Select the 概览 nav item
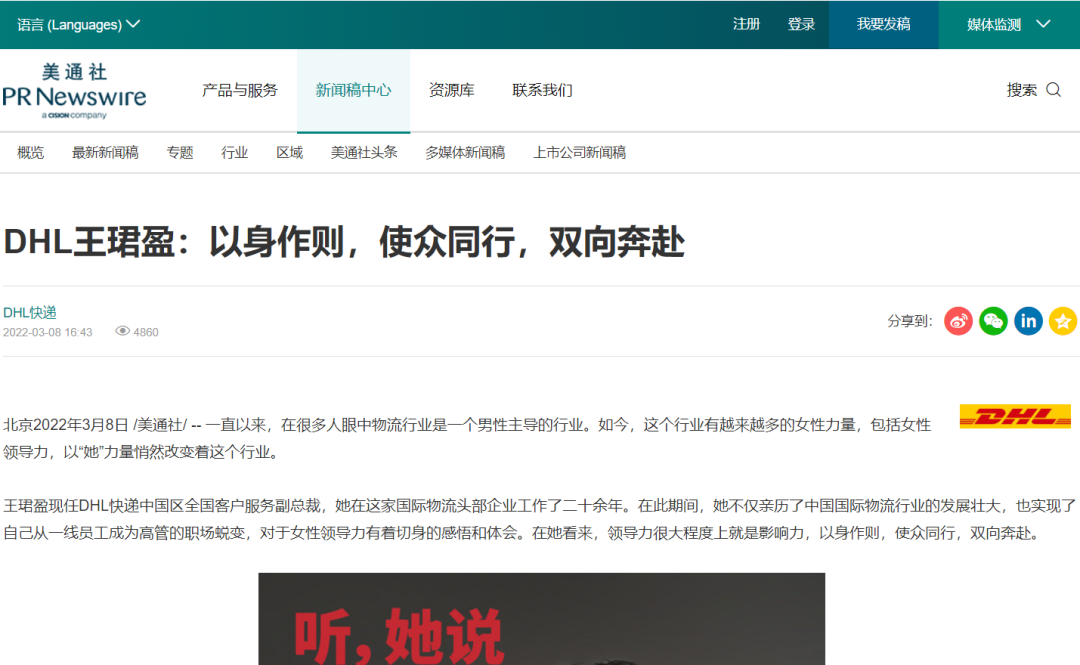This screenshot has width=1080, height=665. click(29, 152)
